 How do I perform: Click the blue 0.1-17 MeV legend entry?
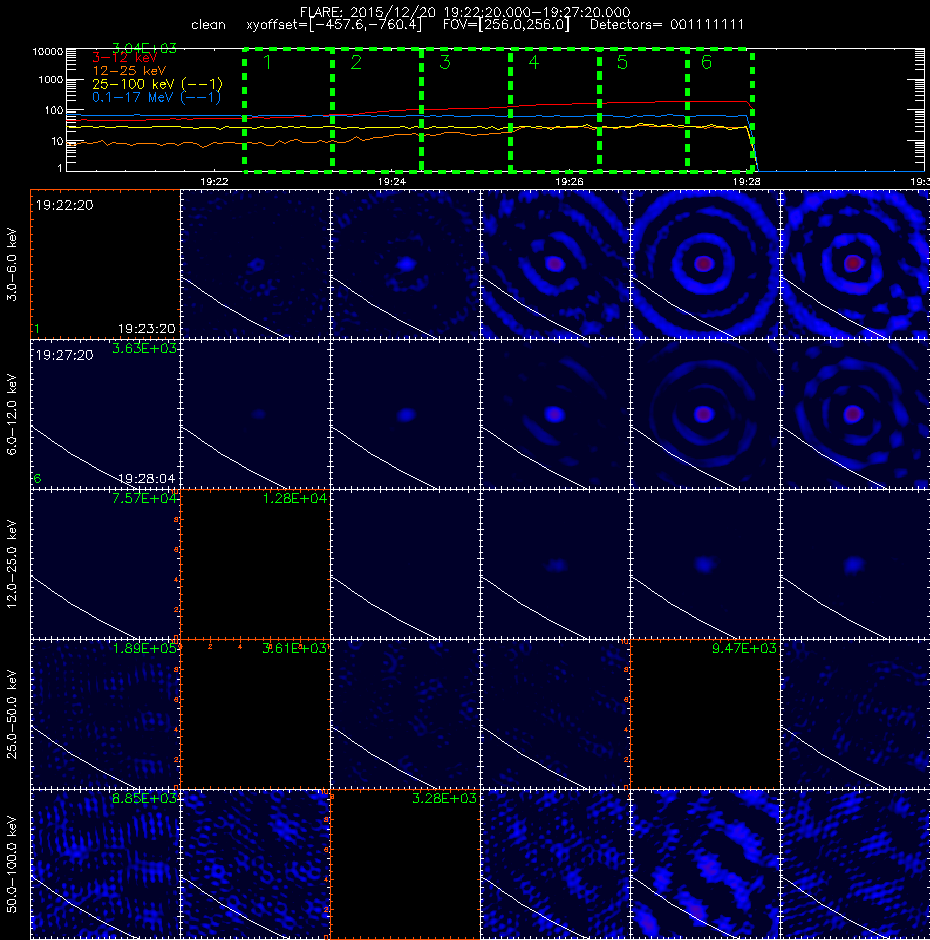click(156, 97)
